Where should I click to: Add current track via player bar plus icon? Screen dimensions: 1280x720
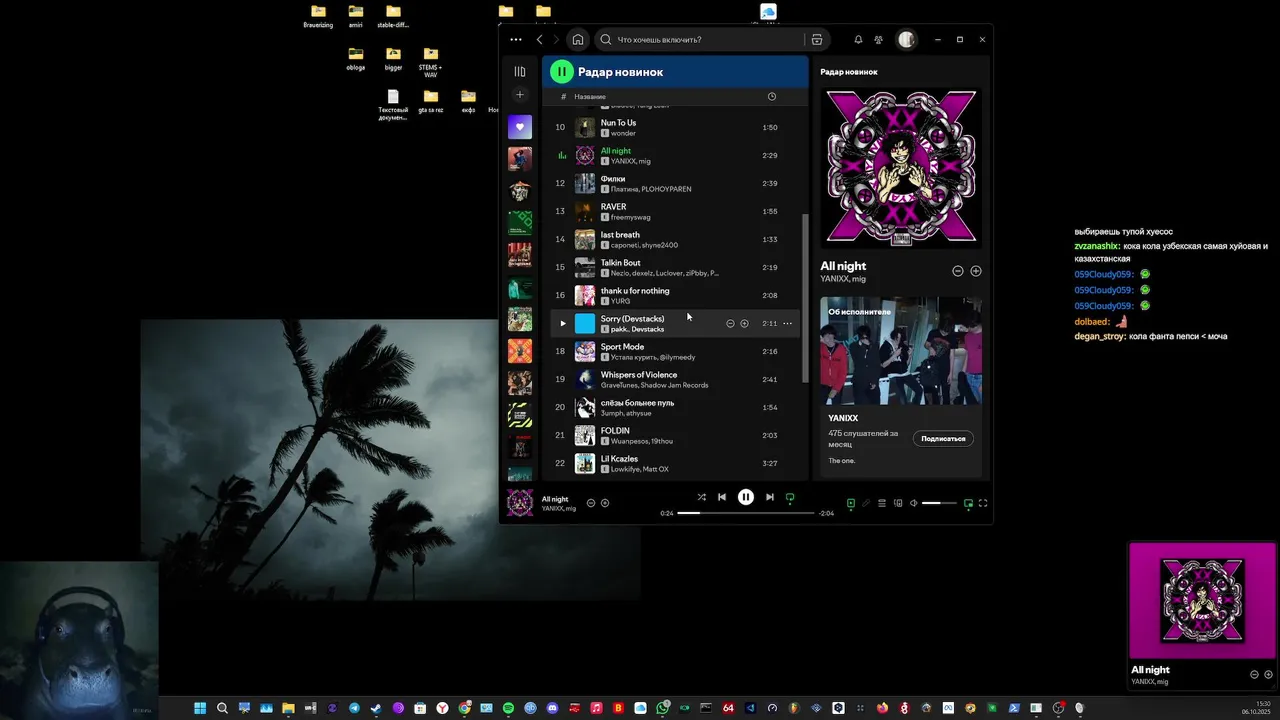click(605, 503)
